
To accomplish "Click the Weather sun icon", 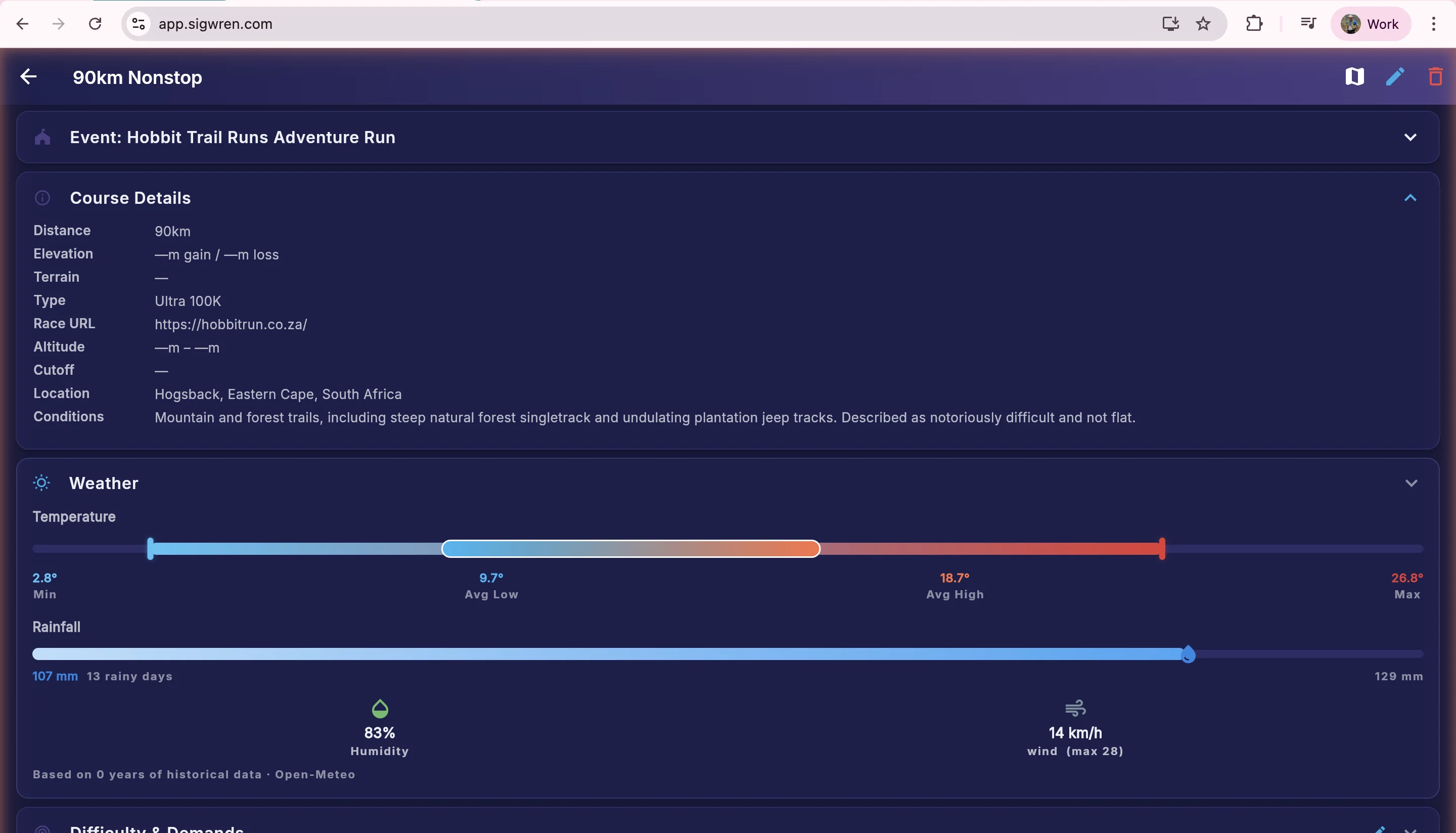I will tap(41, 483).
